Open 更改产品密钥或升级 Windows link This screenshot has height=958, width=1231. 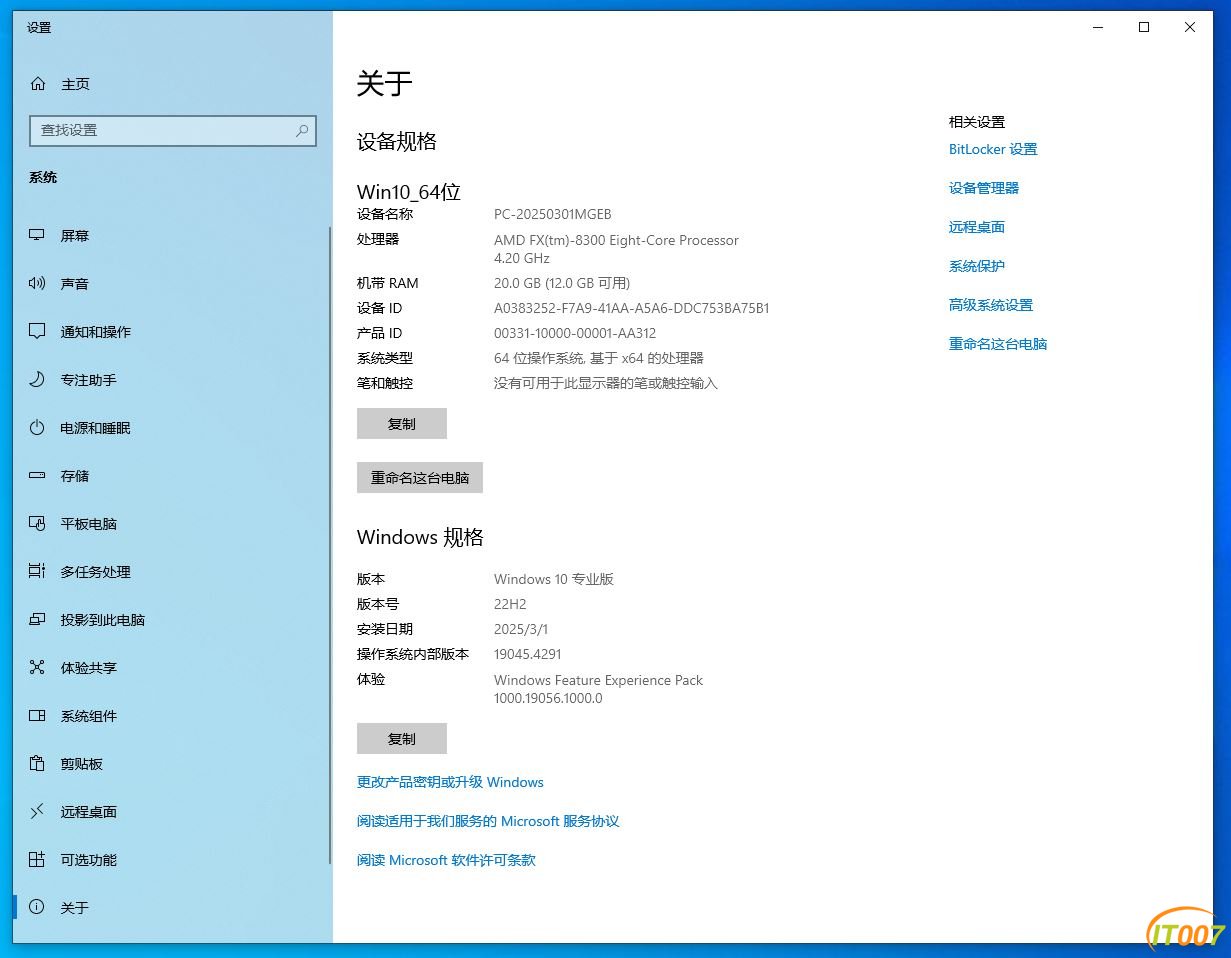[450, 782]
